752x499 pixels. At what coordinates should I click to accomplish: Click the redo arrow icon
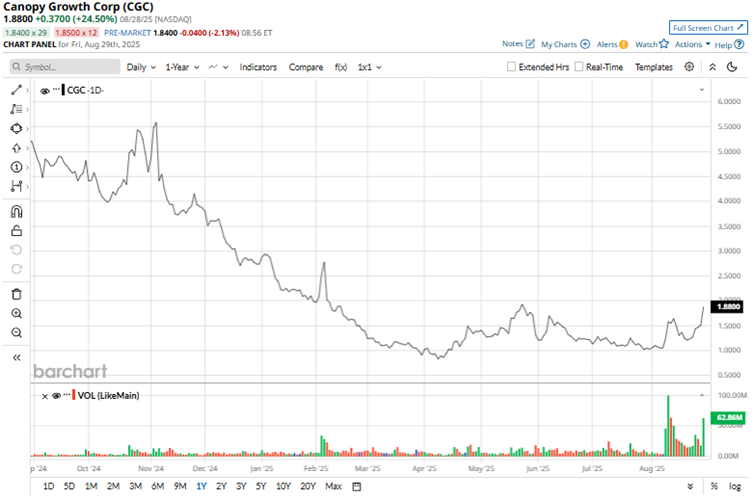click(16, 269)
